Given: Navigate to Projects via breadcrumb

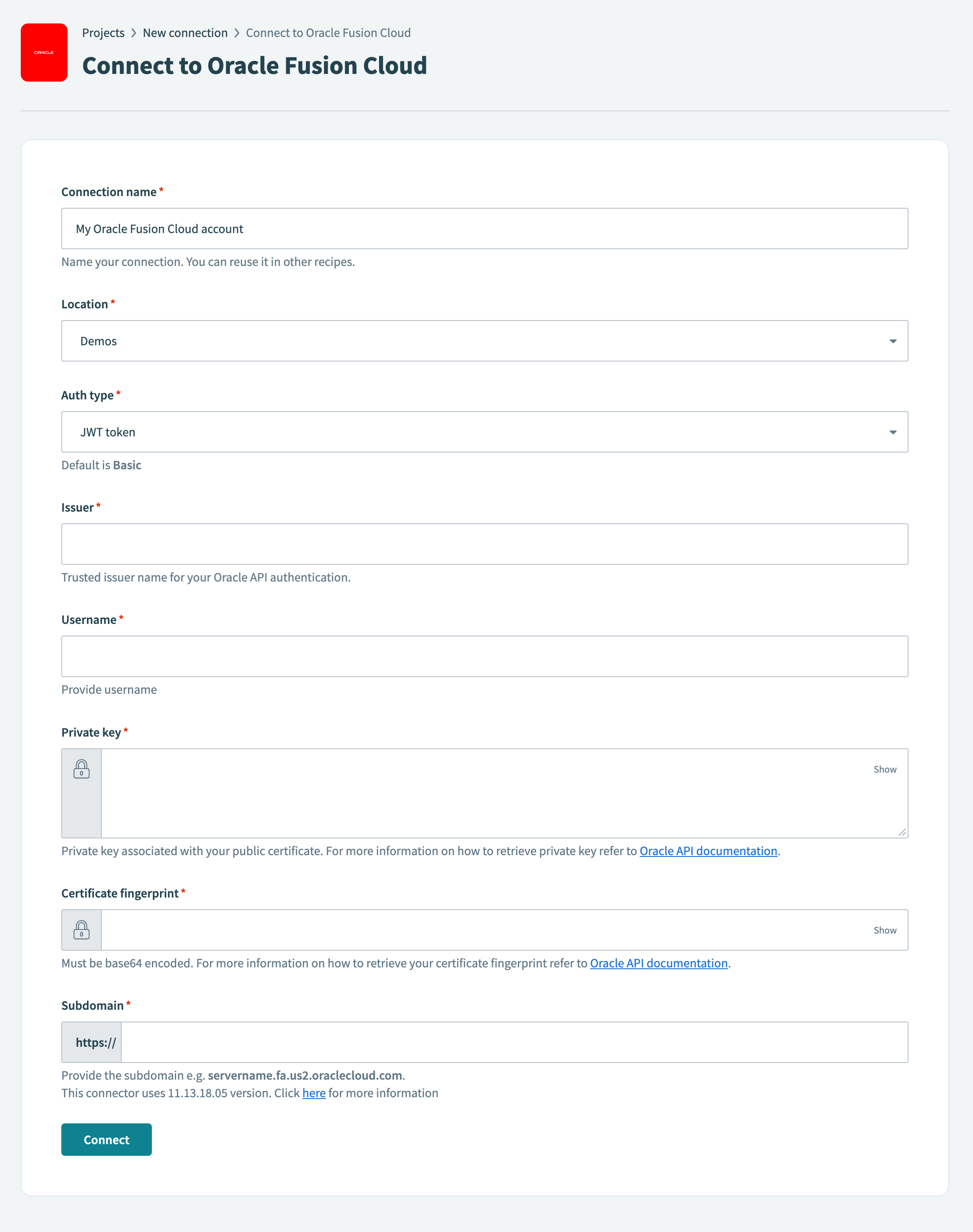Looking at the screenshot, I should [104, 32].
